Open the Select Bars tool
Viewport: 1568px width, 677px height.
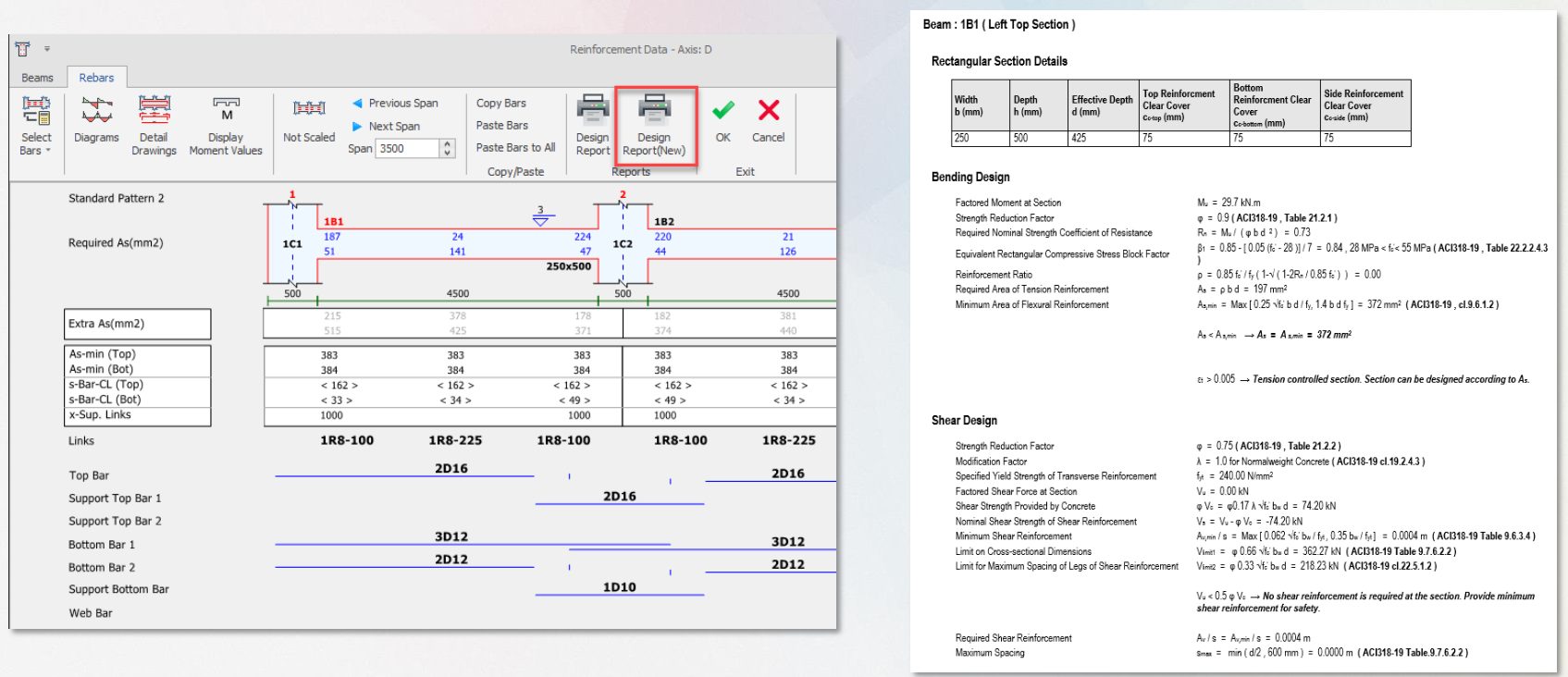tap(36, 125)
